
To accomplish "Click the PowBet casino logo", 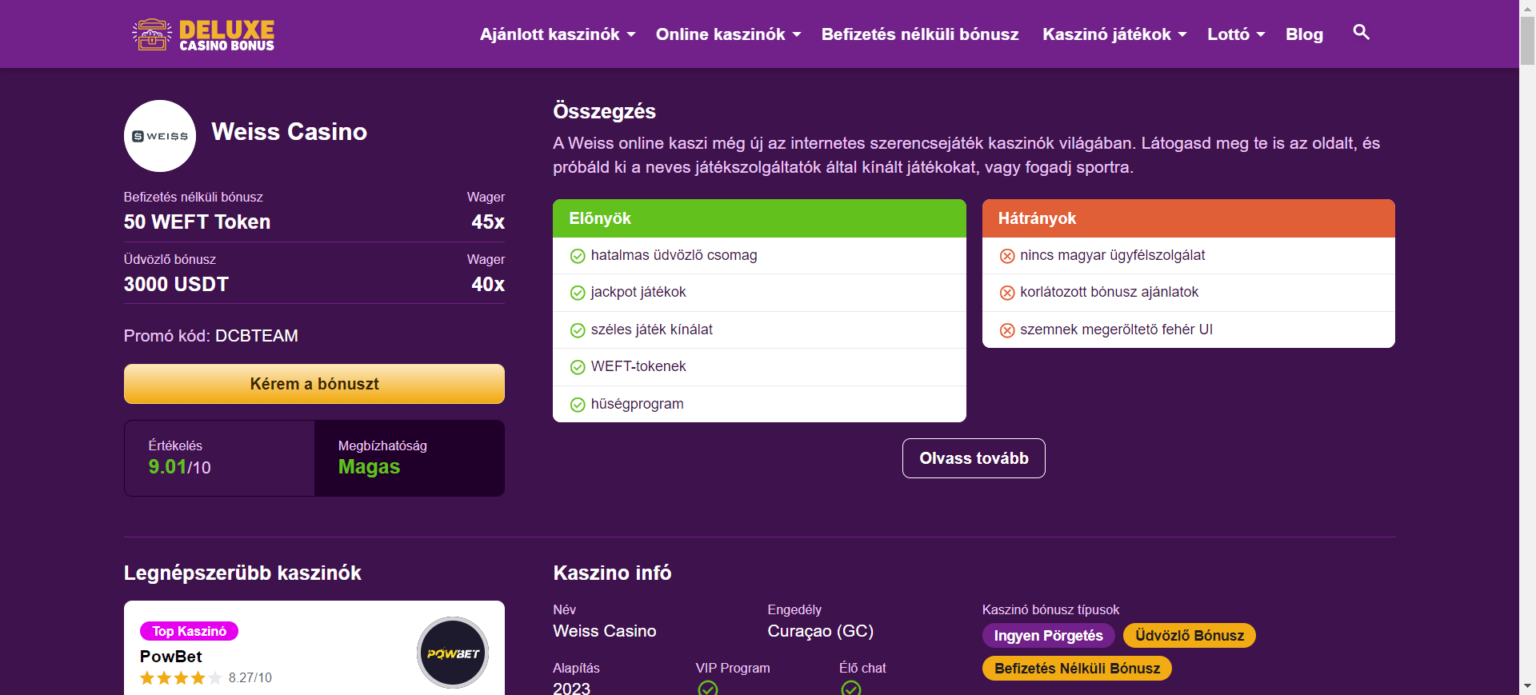I will coord(452,653).
